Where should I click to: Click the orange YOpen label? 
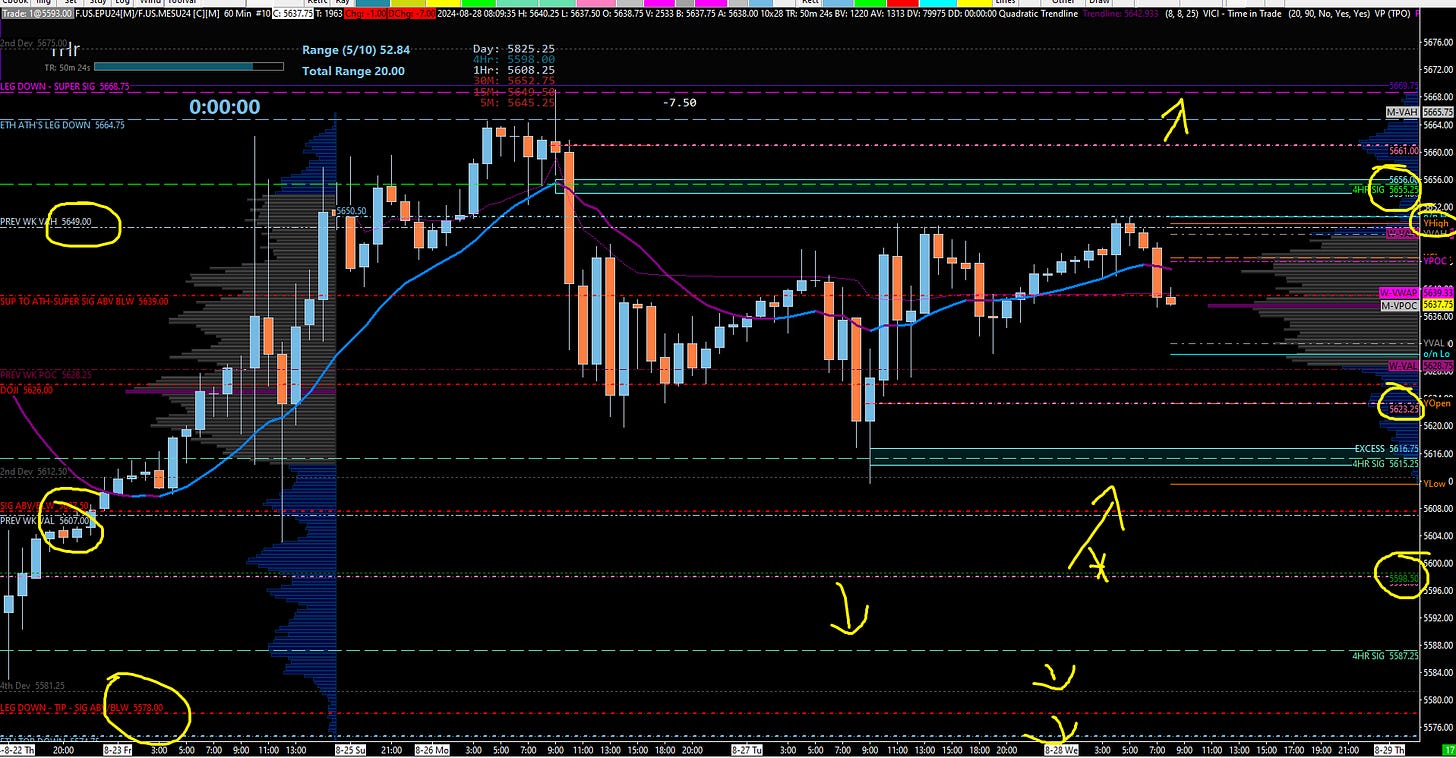click(x=1438, y=403)
